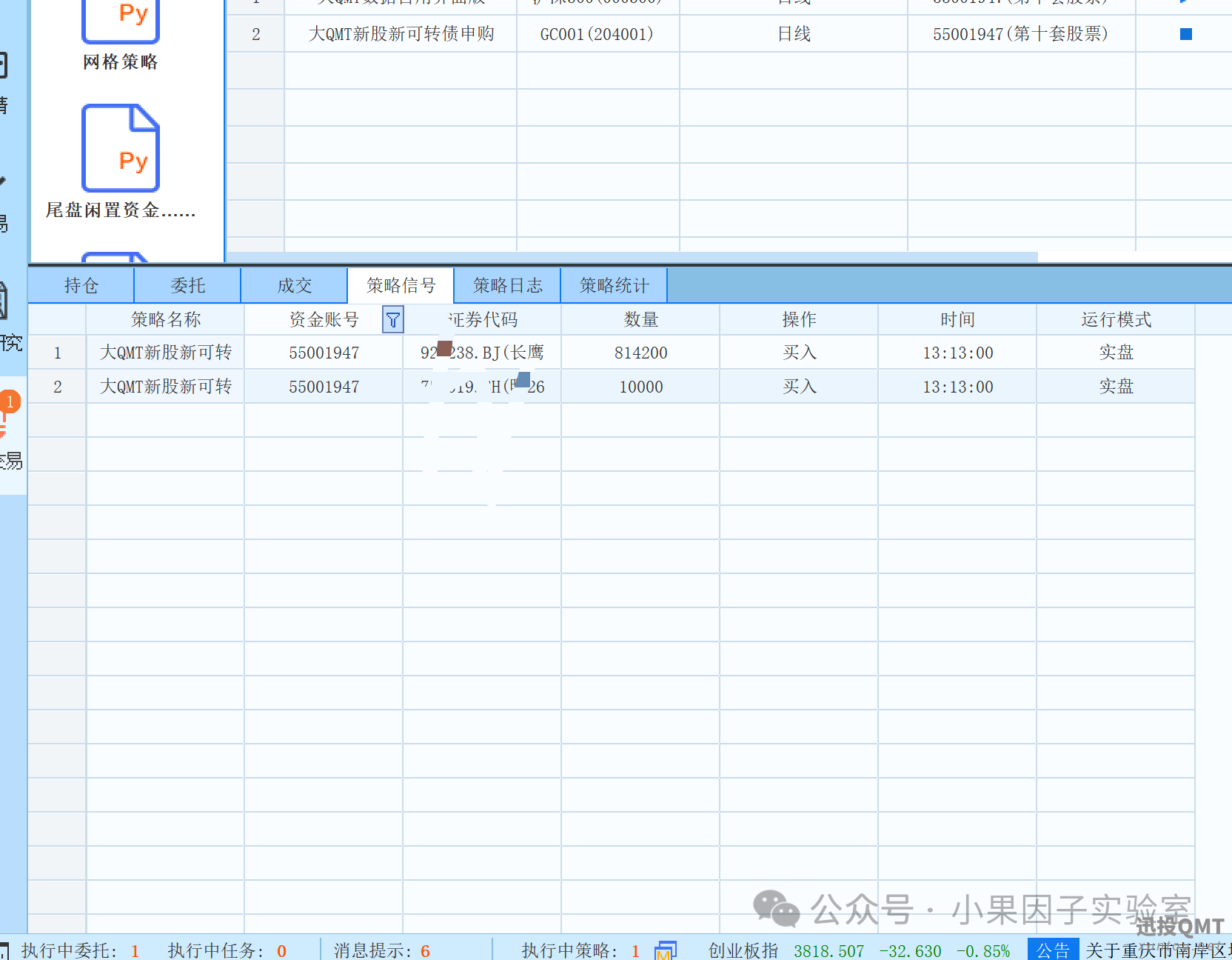Click the blue stop square in GC001 row

coord(1186,34)
